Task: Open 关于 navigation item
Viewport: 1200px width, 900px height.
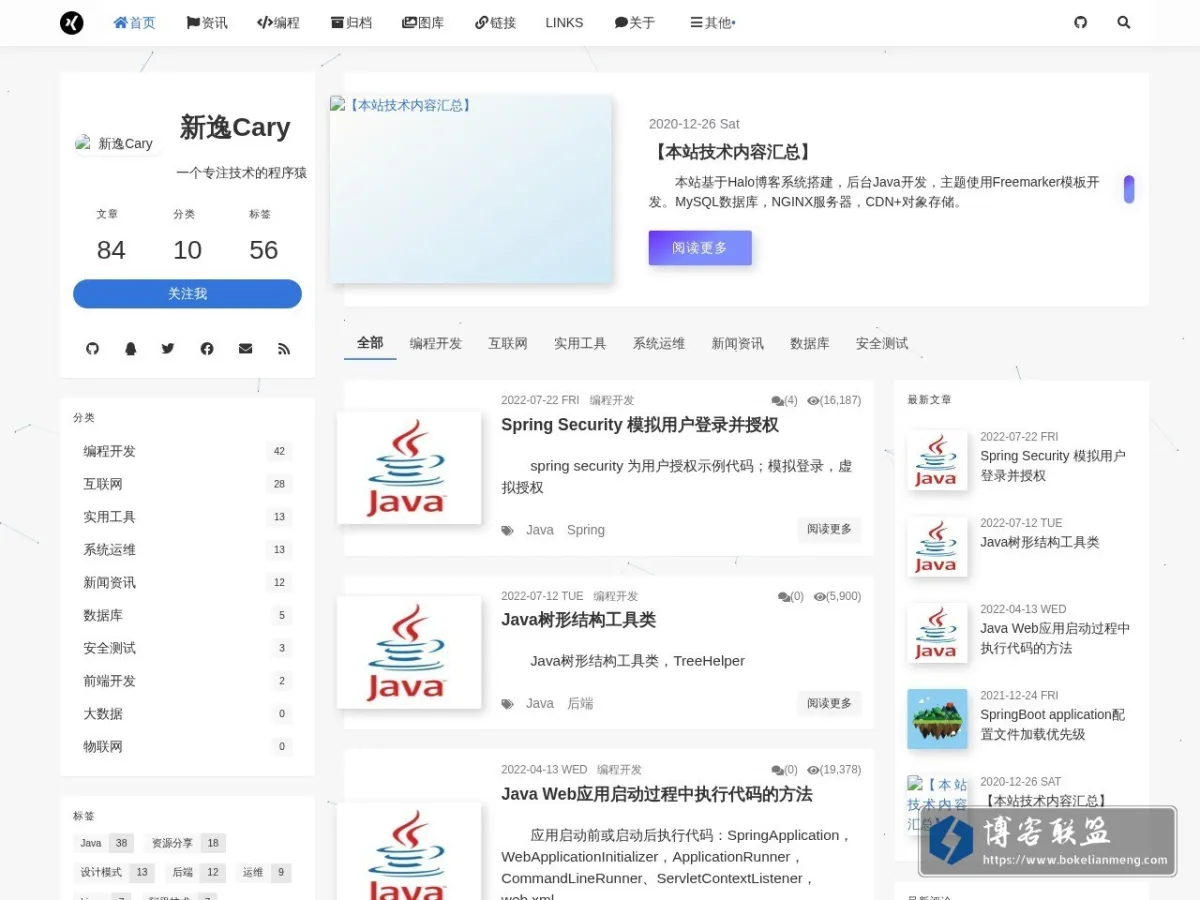Action: click(x=635, y=22)
